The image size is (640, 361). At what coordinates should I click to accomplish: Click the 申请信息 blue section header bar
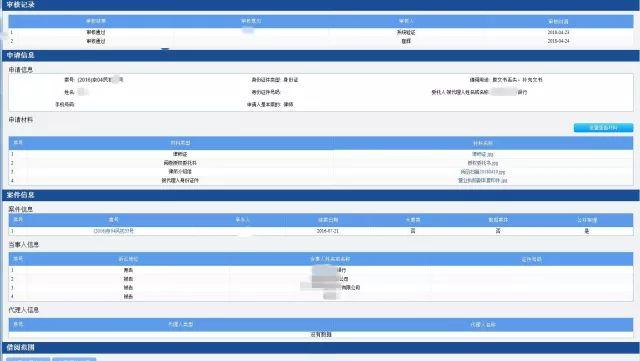click(320, 56)
